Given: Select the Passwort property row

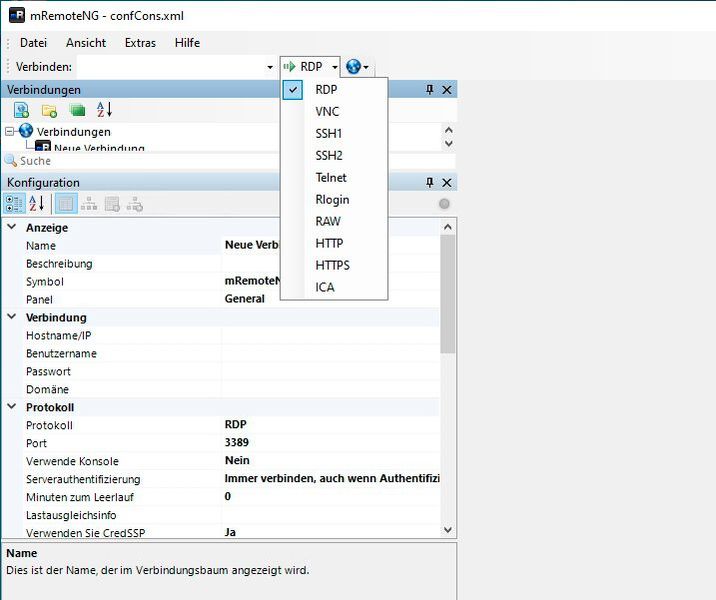Looking at the screenshot, I should click(232, 371).
